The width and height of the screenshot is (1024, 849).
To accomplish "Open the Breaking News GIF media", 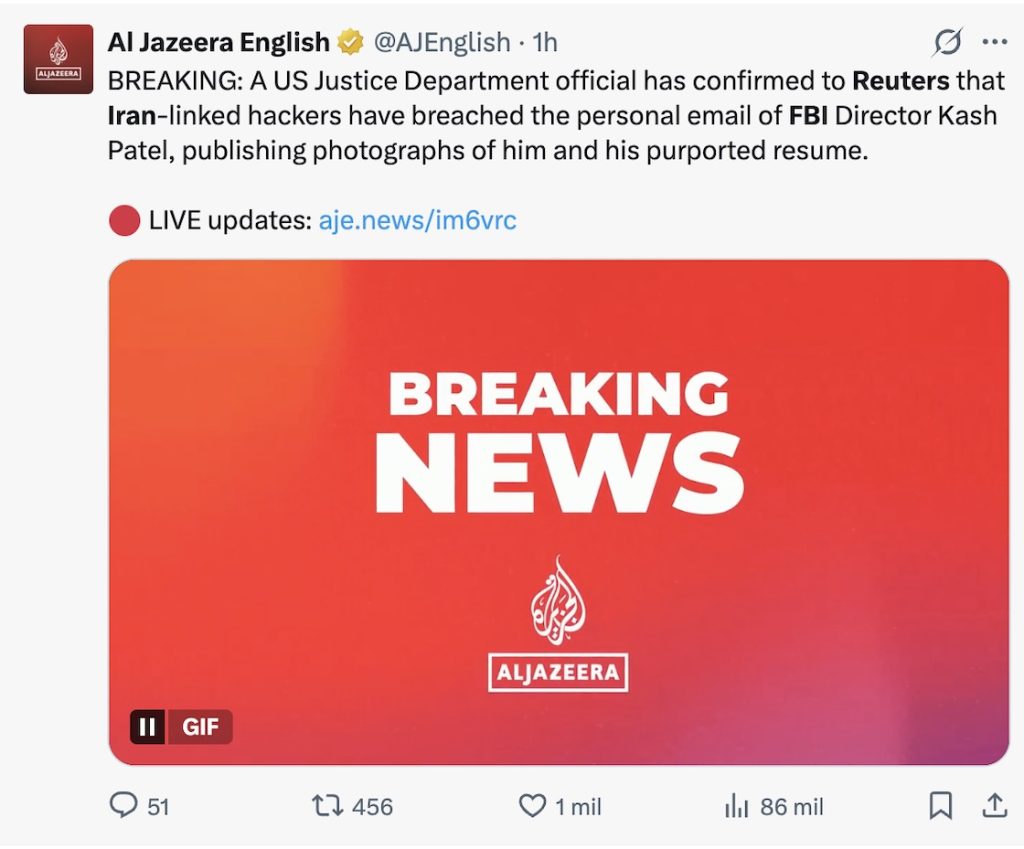I will click(558, 500).
